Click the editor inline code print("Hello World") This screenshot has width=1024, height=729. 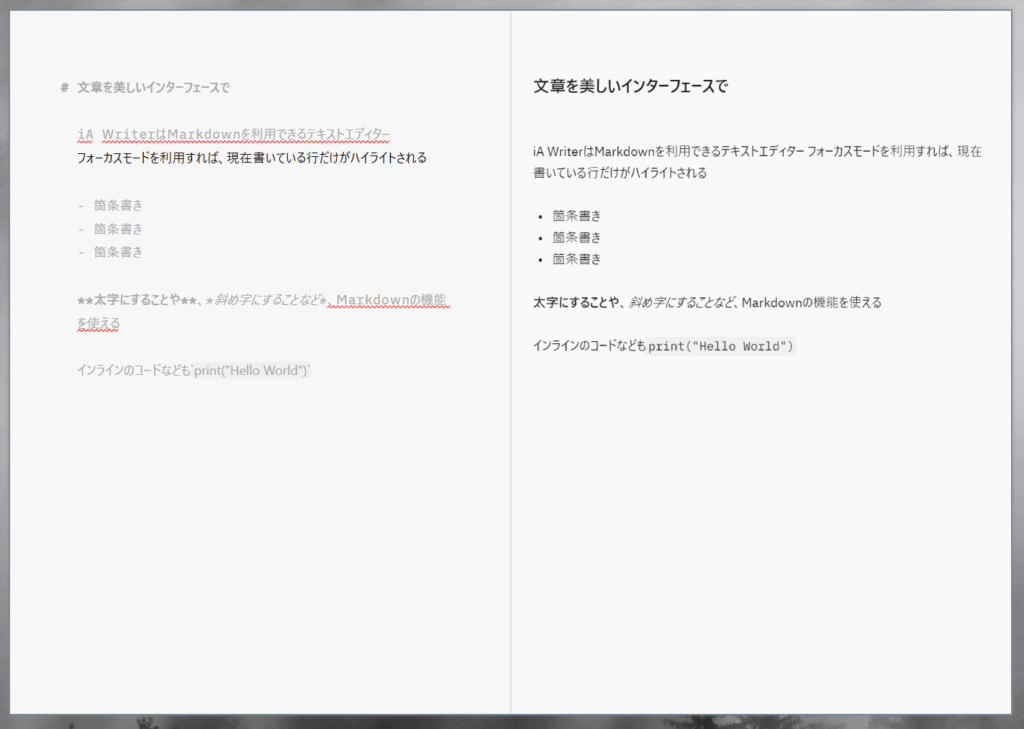[x=251, y=370]
